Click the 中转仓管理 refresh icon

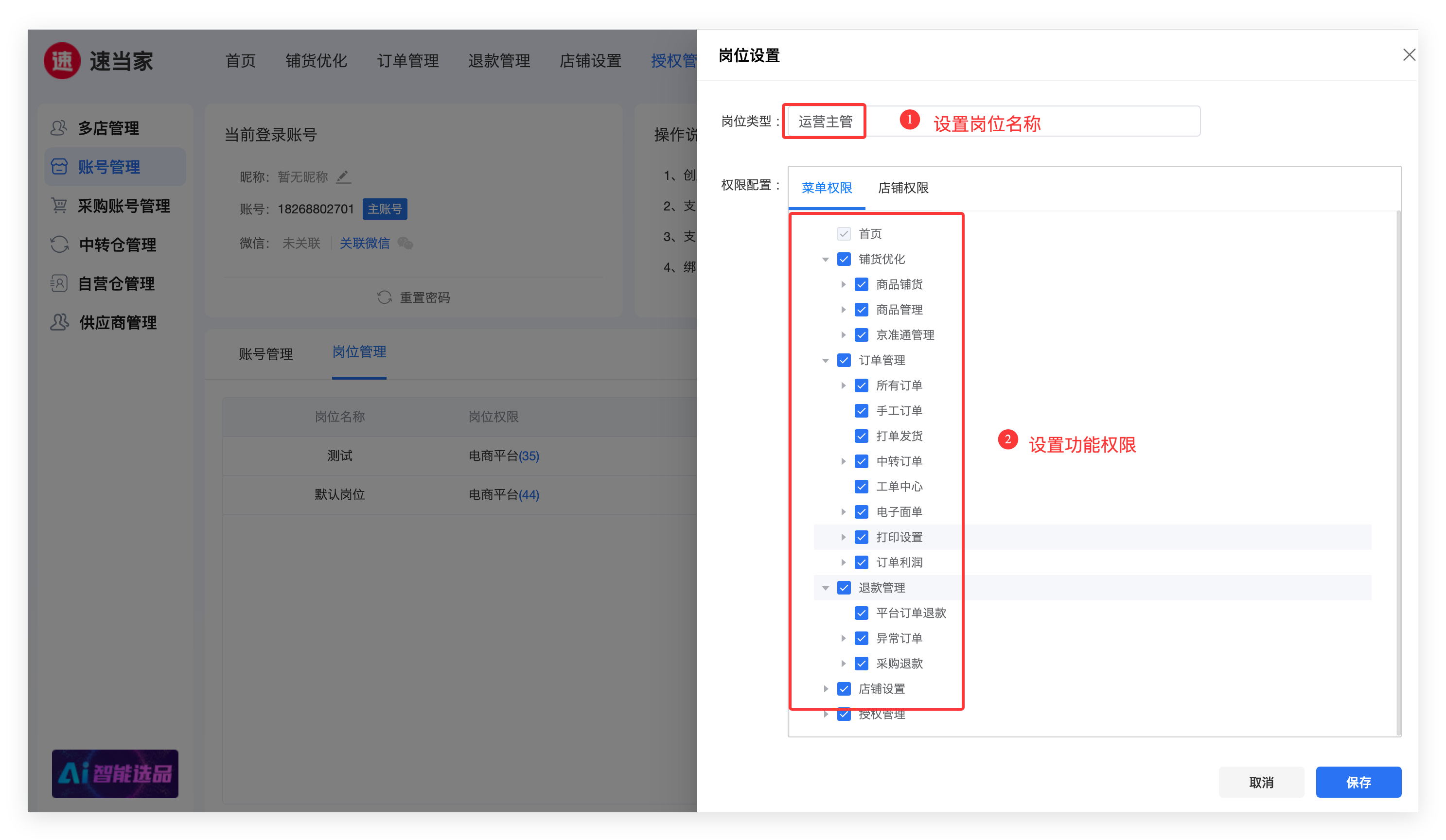coord(59,245)
